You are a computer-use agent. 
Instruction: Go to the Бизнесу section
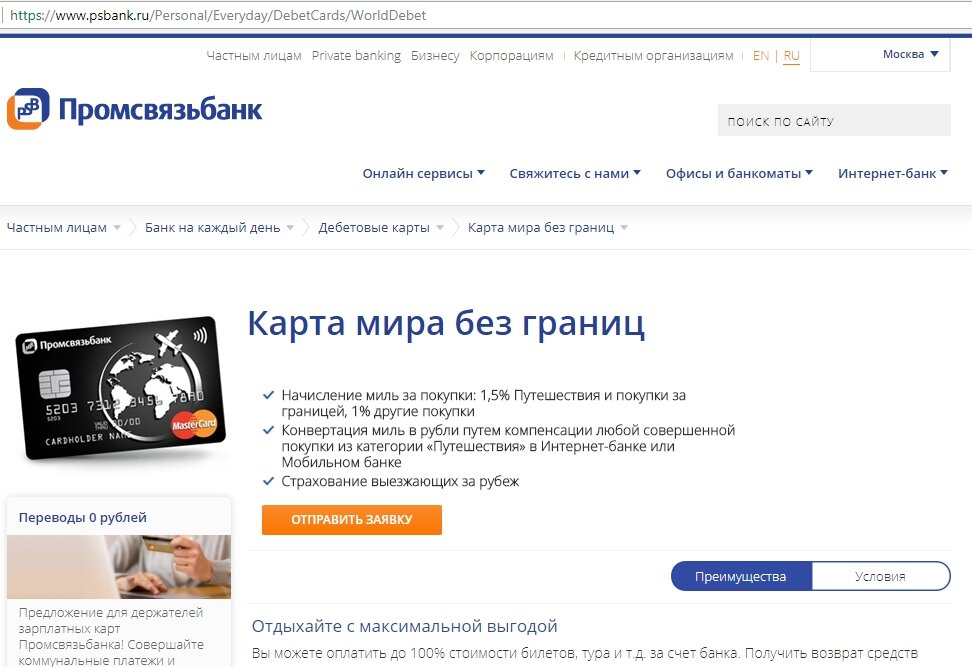click(x=435, y=56)
